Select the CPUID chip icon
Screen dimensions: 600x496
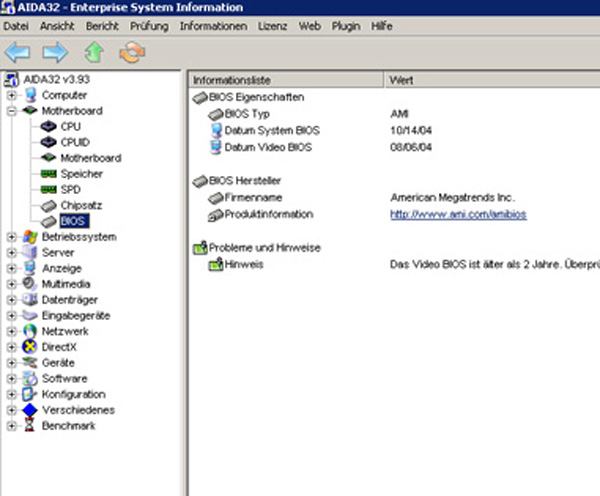click(x=49, y=142)
